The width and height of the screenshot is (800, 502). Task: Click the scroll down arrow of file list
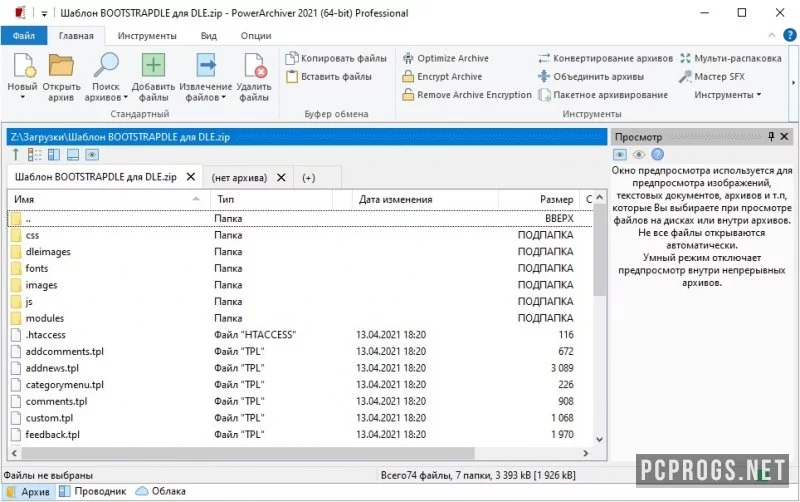pos(599,439)
